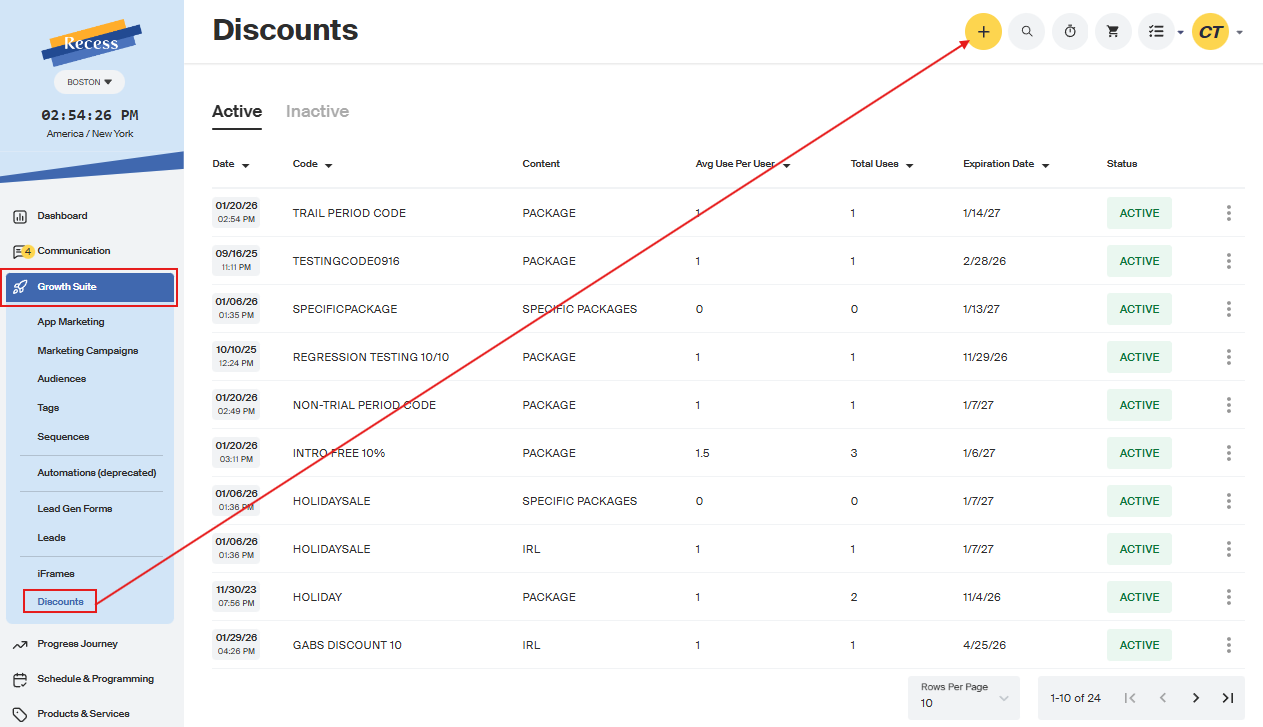The image size is (1263, 727).
Task: Open Sequences in the sidebar
Action: (63, 437)
